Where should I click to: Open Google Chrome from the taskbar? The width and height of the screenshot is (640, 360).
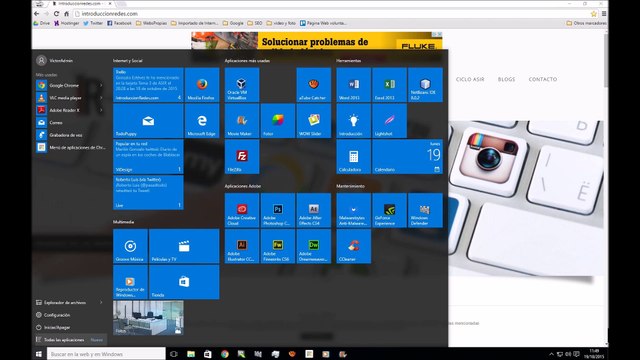pyautogui.click(x=224, y=354)
